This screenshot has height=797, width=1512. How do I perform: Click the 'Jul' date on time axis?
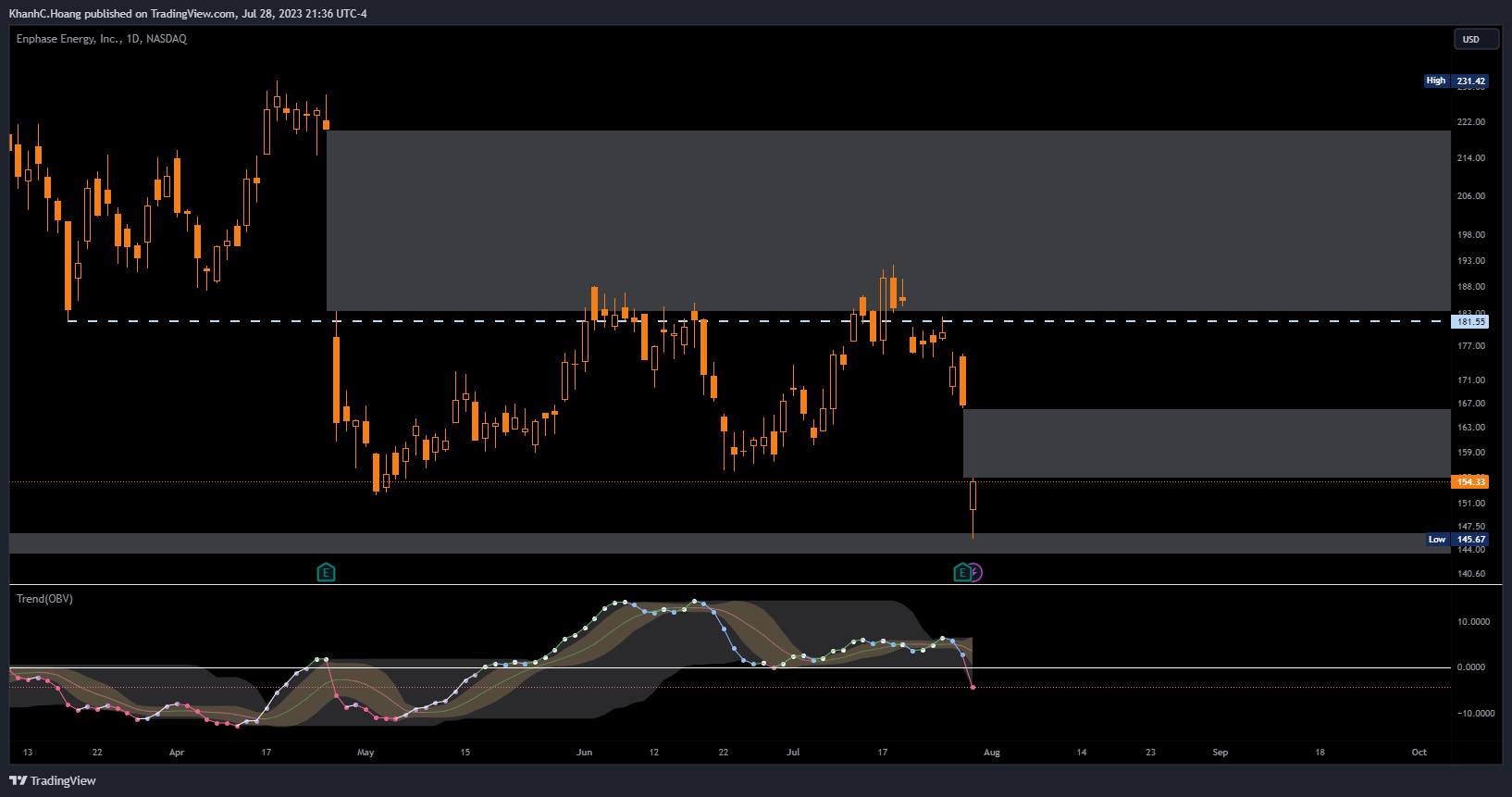click(x=793, y=753)
